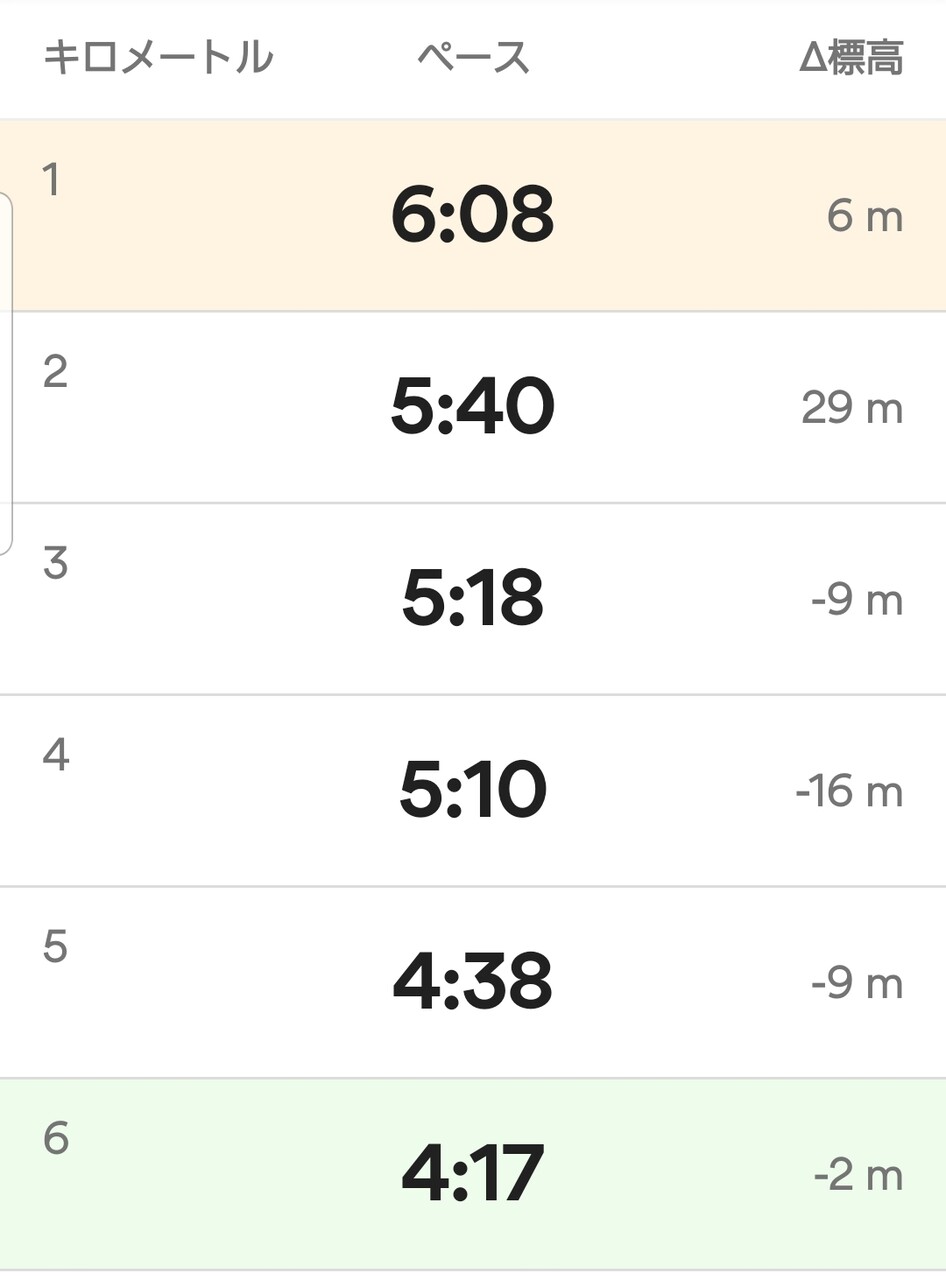Tap the 5:10 pace value
The height and width of the screenshot is (1280, 946).
(473, 791)
